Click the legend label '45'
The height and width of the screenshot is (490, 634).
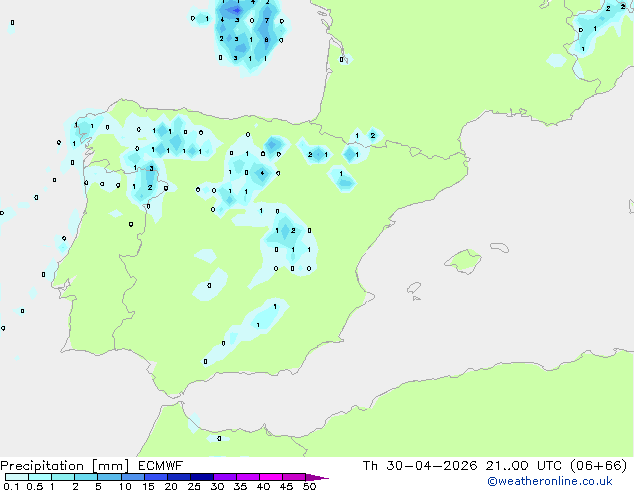click(x=286, y=486)
